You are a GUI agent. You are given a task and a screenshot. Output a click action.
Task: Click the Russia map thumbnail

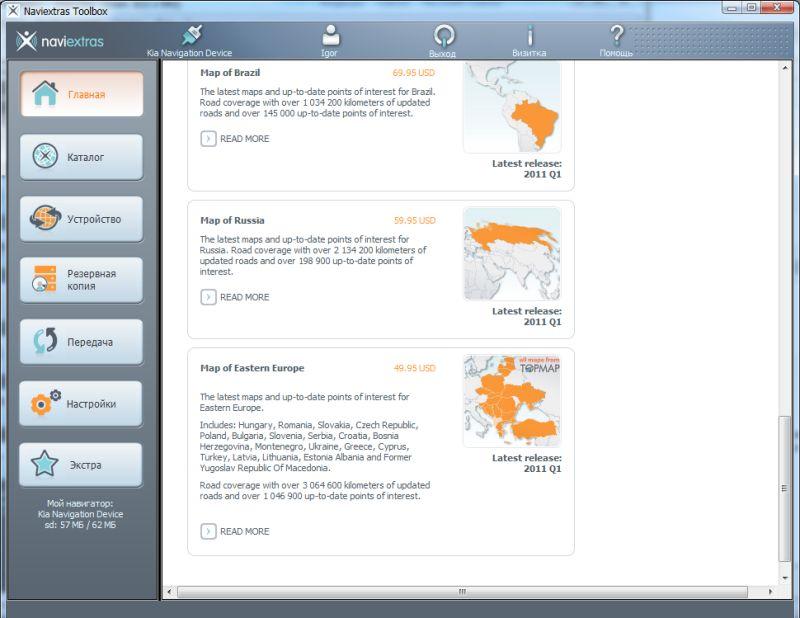click(512, 254)
